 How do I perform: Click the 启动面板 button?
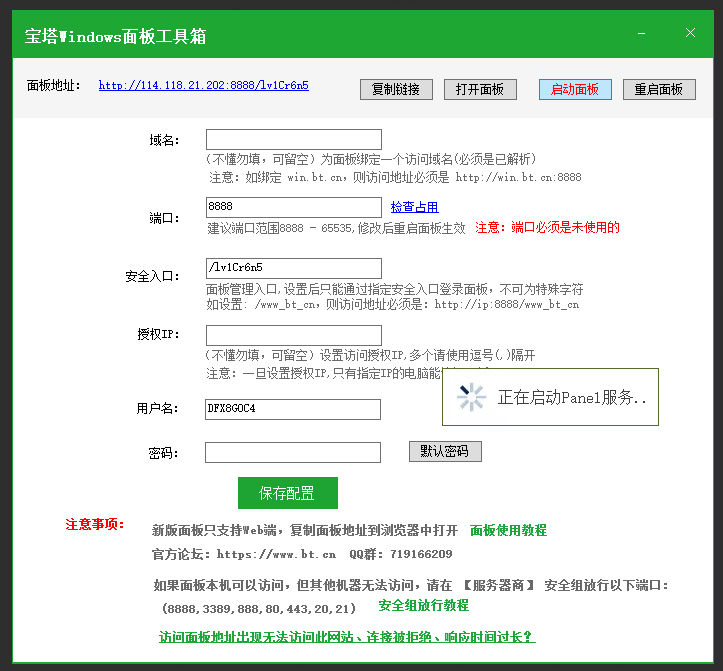575,89
